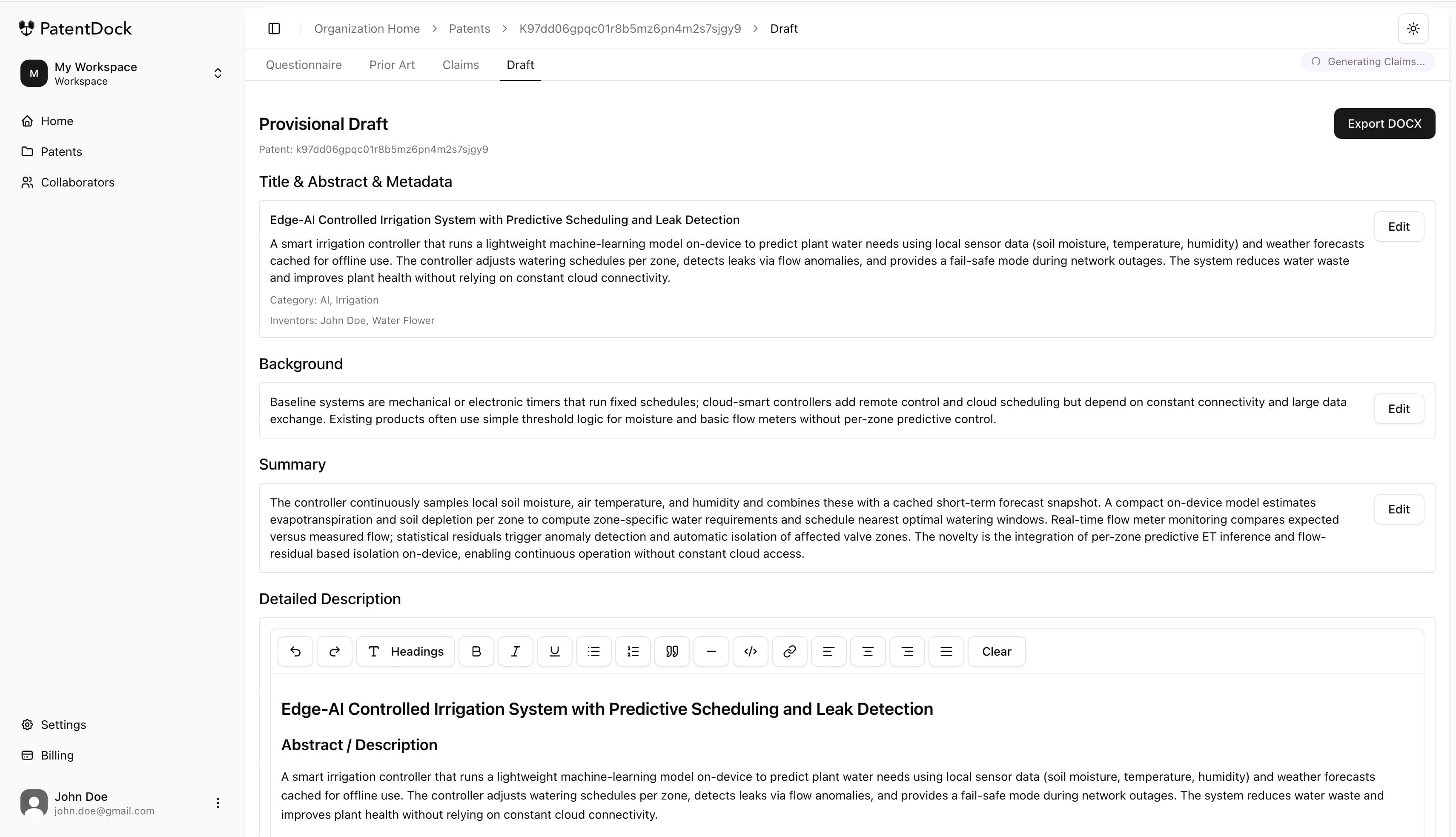Open John Doe account options menu
Viewport: 1456px width, 837px height.
click(217, 803)
